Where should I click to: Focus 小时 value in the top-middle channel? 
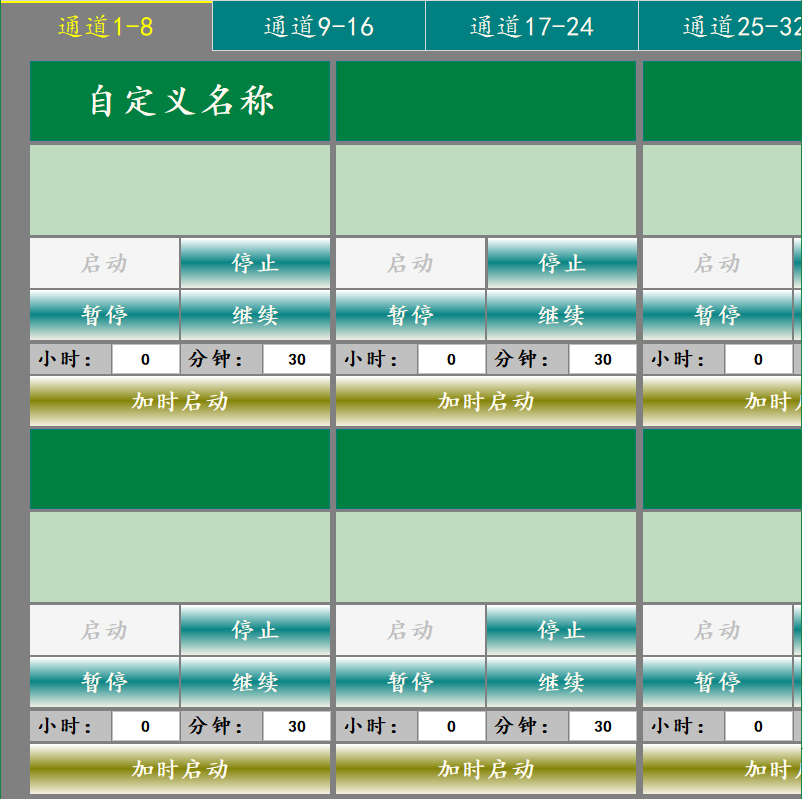point(451,359)
